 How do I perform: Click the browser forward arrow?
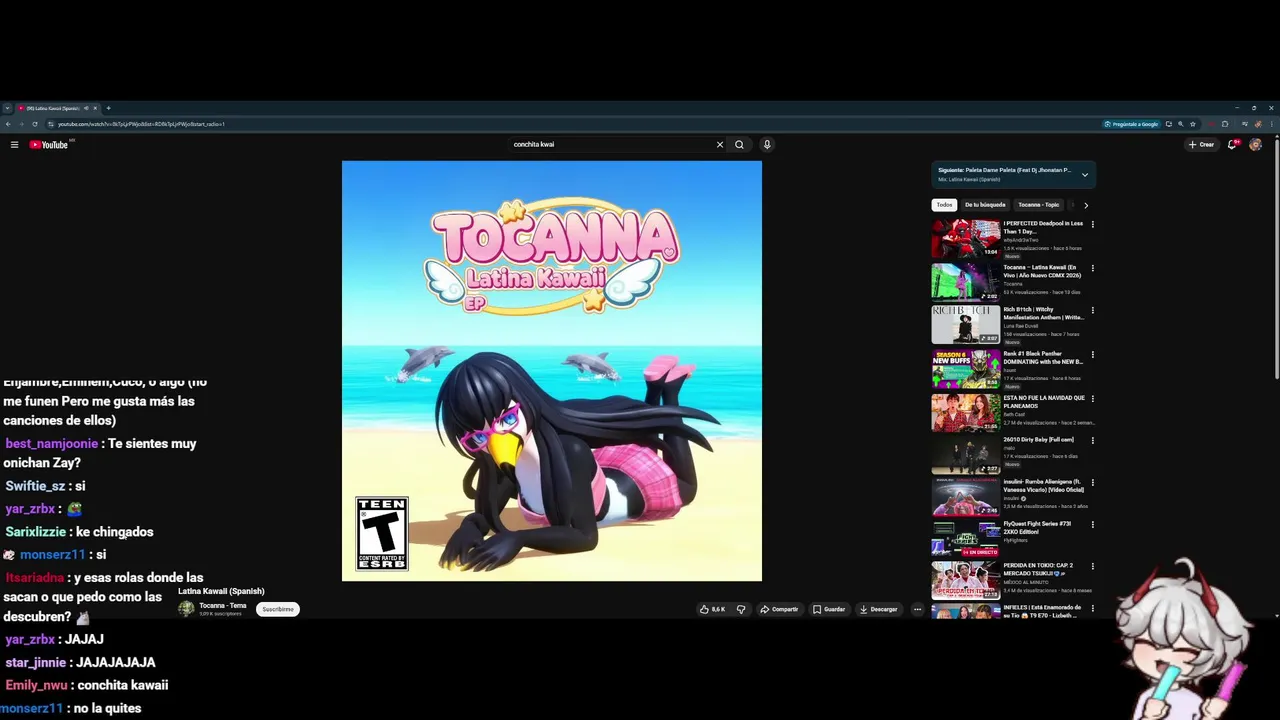point(21,124)
